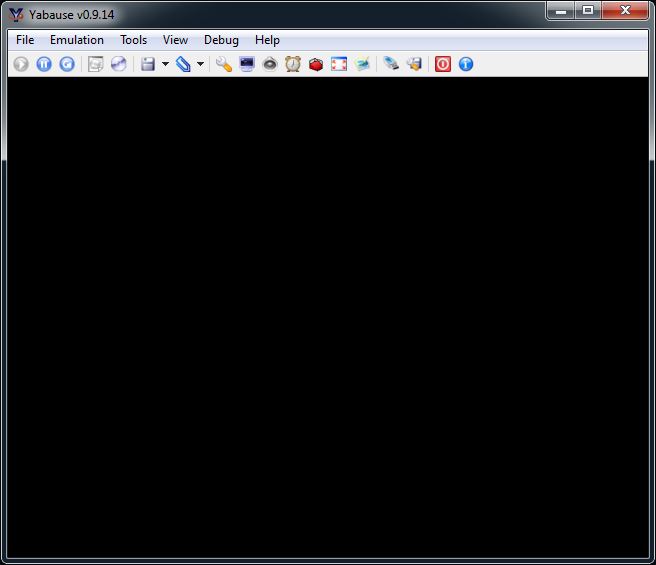Click the Pause emulation toolbar icon
This screenshot has width=656, height=565.
click(x=44, y=64)
